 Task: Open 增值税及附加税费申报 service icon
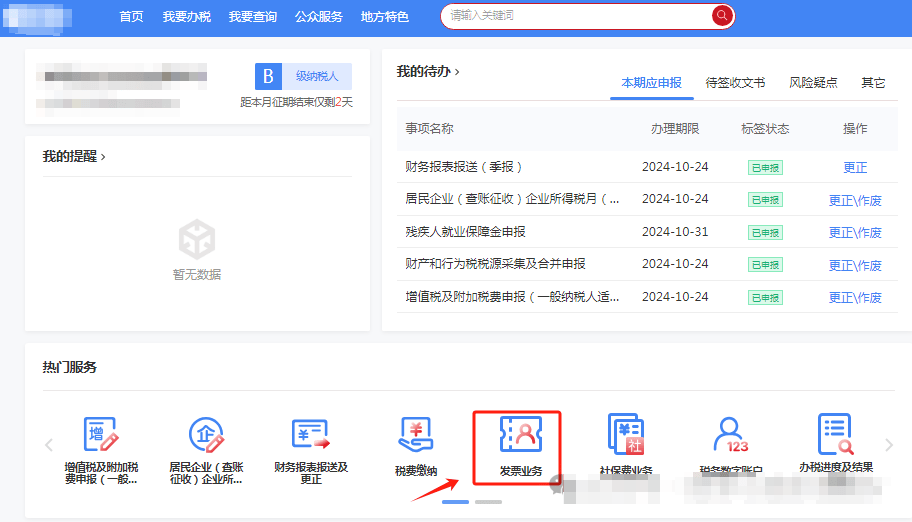pyautogui.click(x=101, y=436)
